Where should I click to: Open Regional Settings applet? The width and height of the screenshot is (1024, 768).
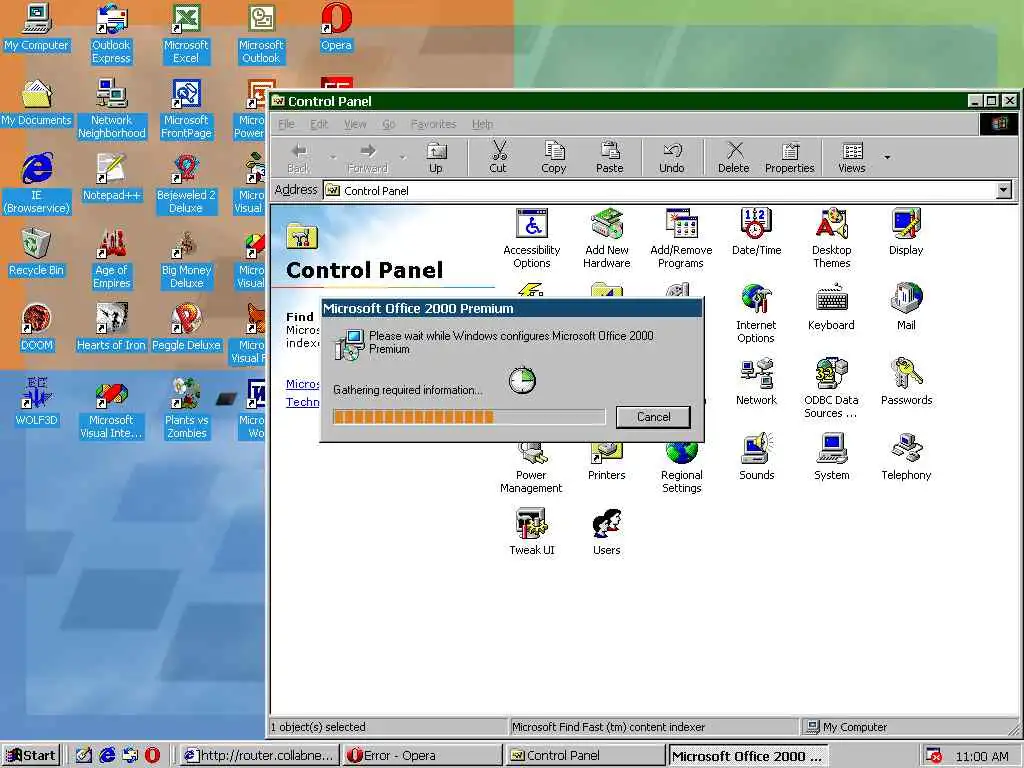click(x=681, y=468)
